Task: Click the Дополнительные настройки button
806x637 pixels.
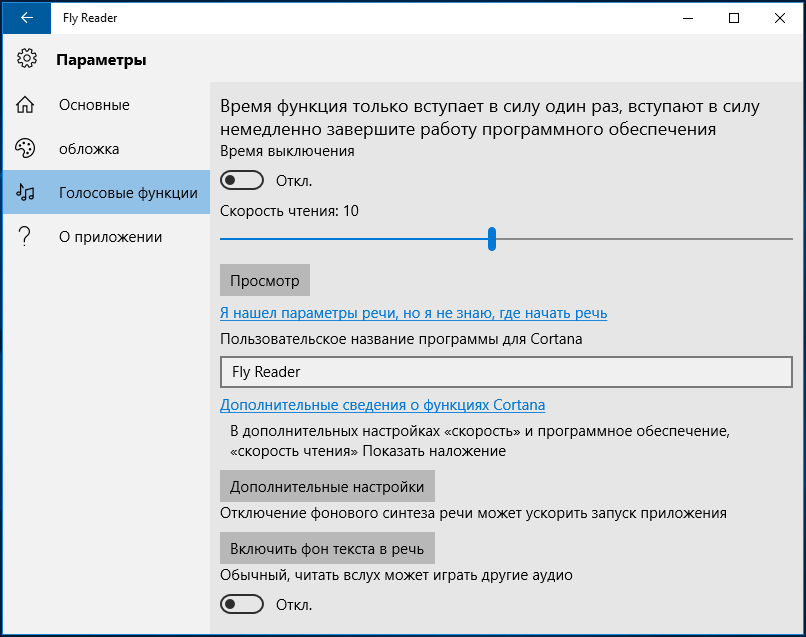Action: 327,486
